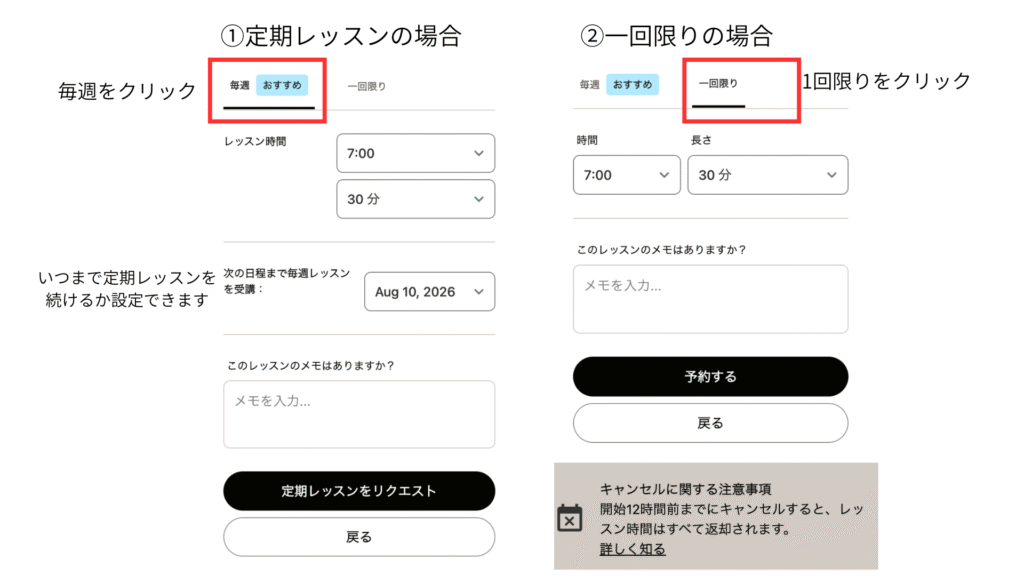Screen dimensions: 1024x576
Task: Open the 詳しく知る link
Action: (x=633, y=549)
